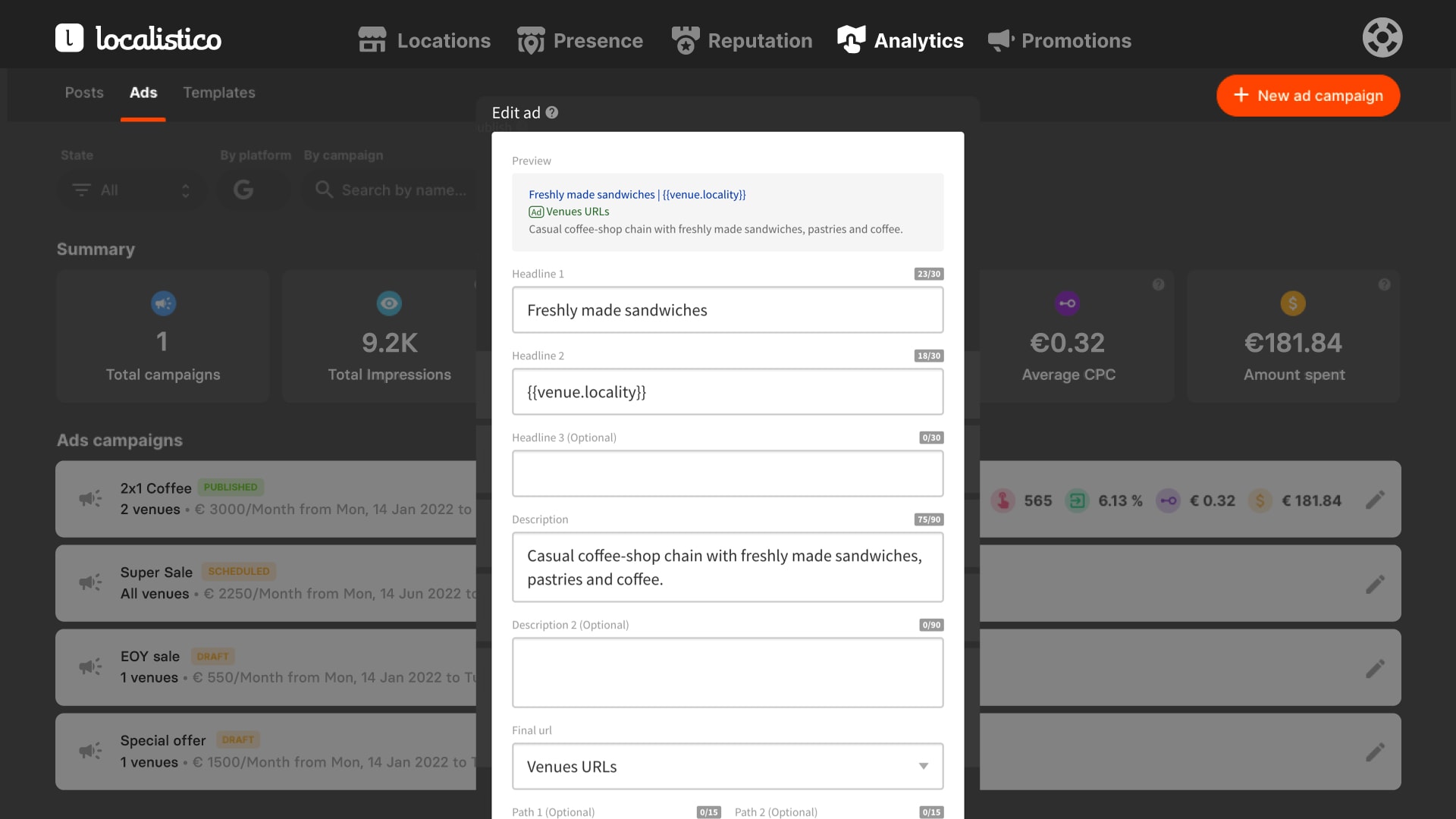
Task: Edit the 2x1 Coffee campaign via pencil icon
Action: pos(1375,500)
